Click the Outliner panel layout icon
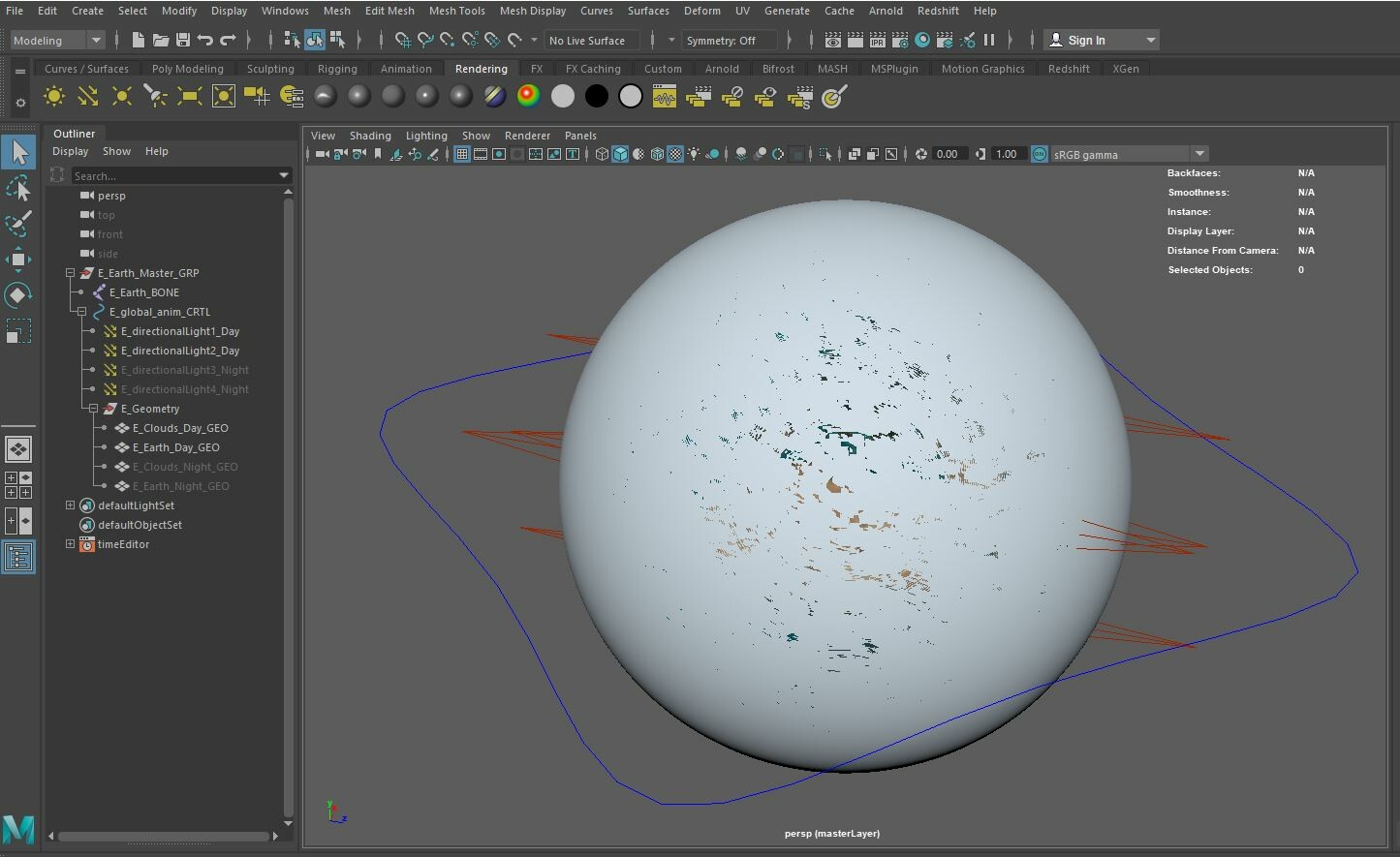The height and width of the screenshot is (857, 1400). click(x=18, y=557)
